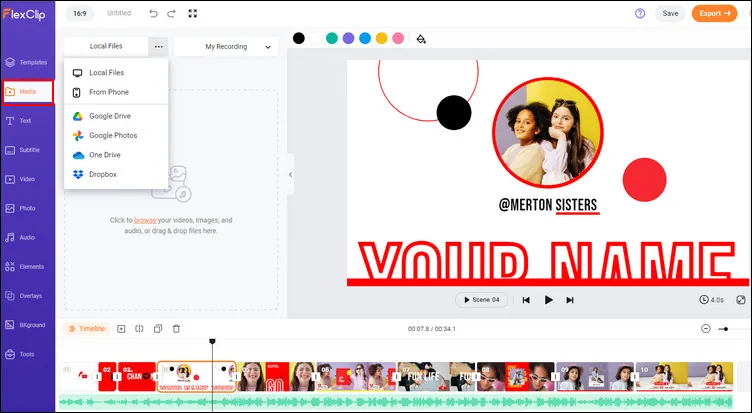The height and width of the screenshot is (413, 752).
Task: Click the Save button
Action: (670, 13)
